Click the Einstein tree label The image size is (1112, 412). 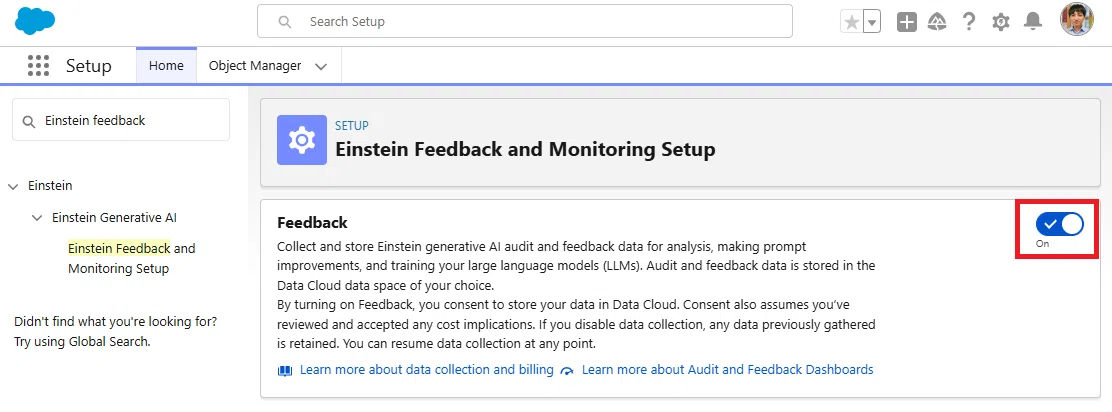click(x=50, y=186)
